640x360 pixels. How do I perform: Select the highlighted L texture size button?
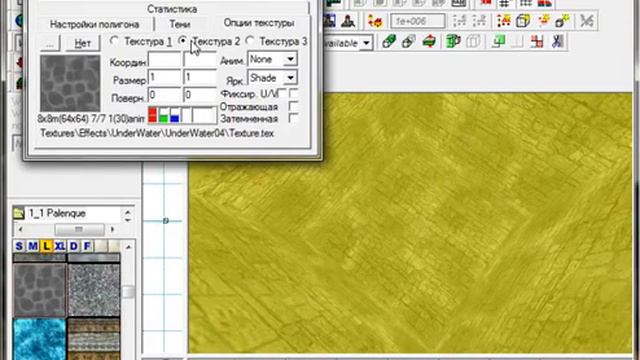(47, 246)
